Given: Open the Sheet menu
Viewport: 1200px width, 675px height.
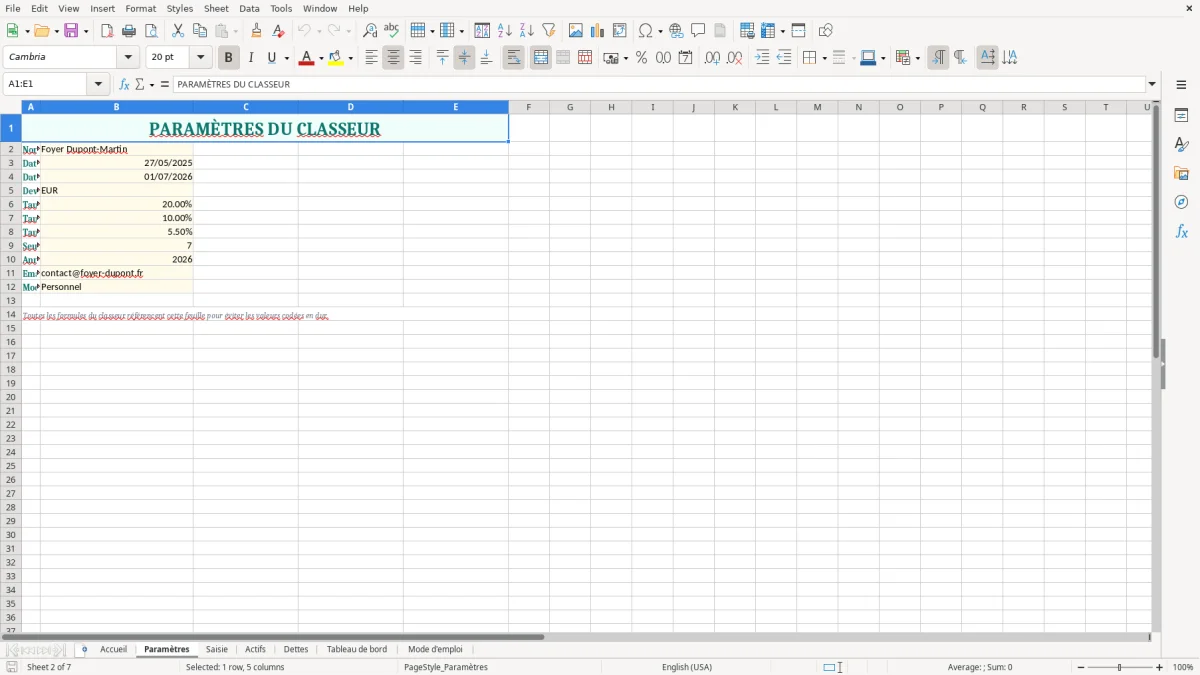Looking at the screenshot, I should click(x=216, y=8).
